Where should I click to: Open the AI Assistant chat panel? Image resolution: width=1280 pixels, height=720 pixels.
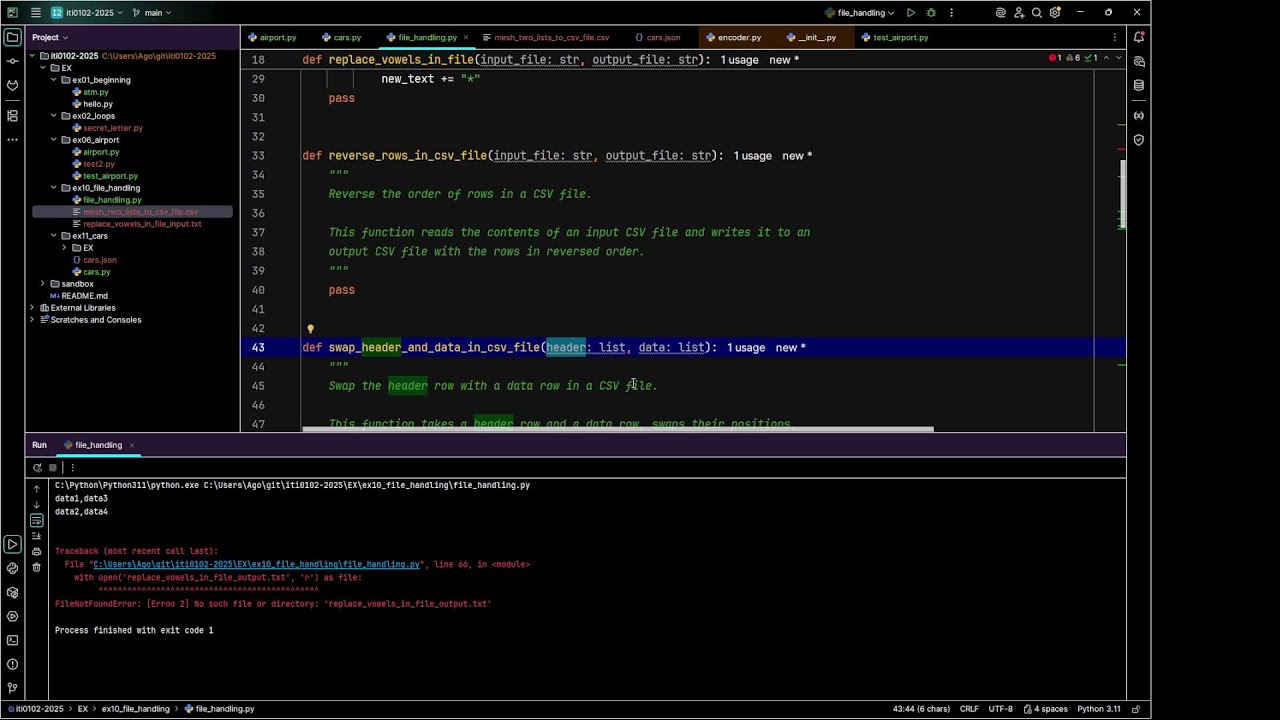pyautogui.click(x=1139, y=62)
